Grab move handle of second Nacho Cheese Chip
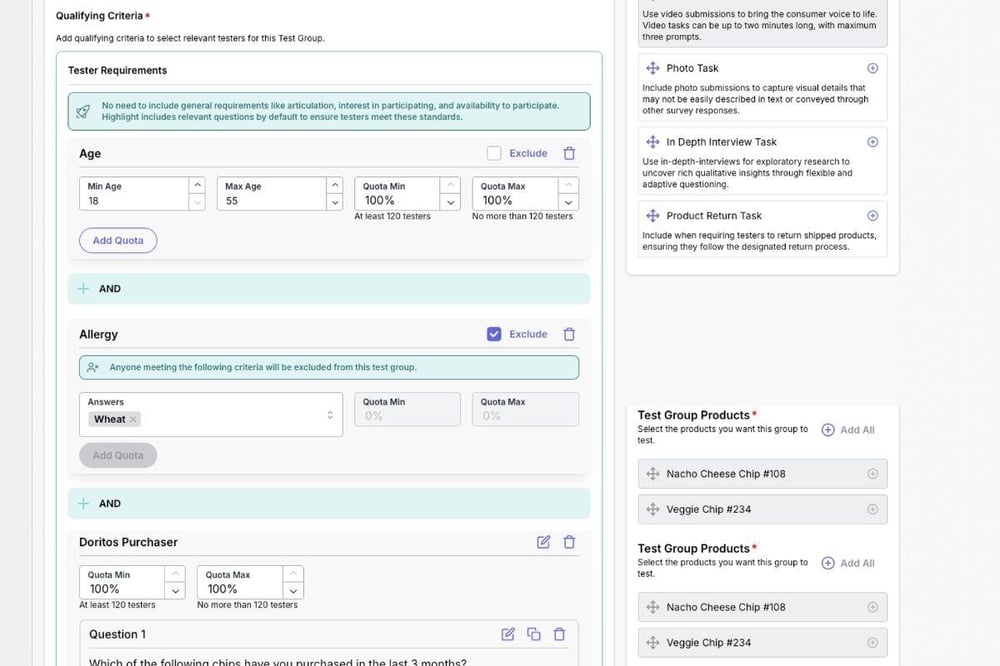The image size is (1000, 666). pos(652,607)
